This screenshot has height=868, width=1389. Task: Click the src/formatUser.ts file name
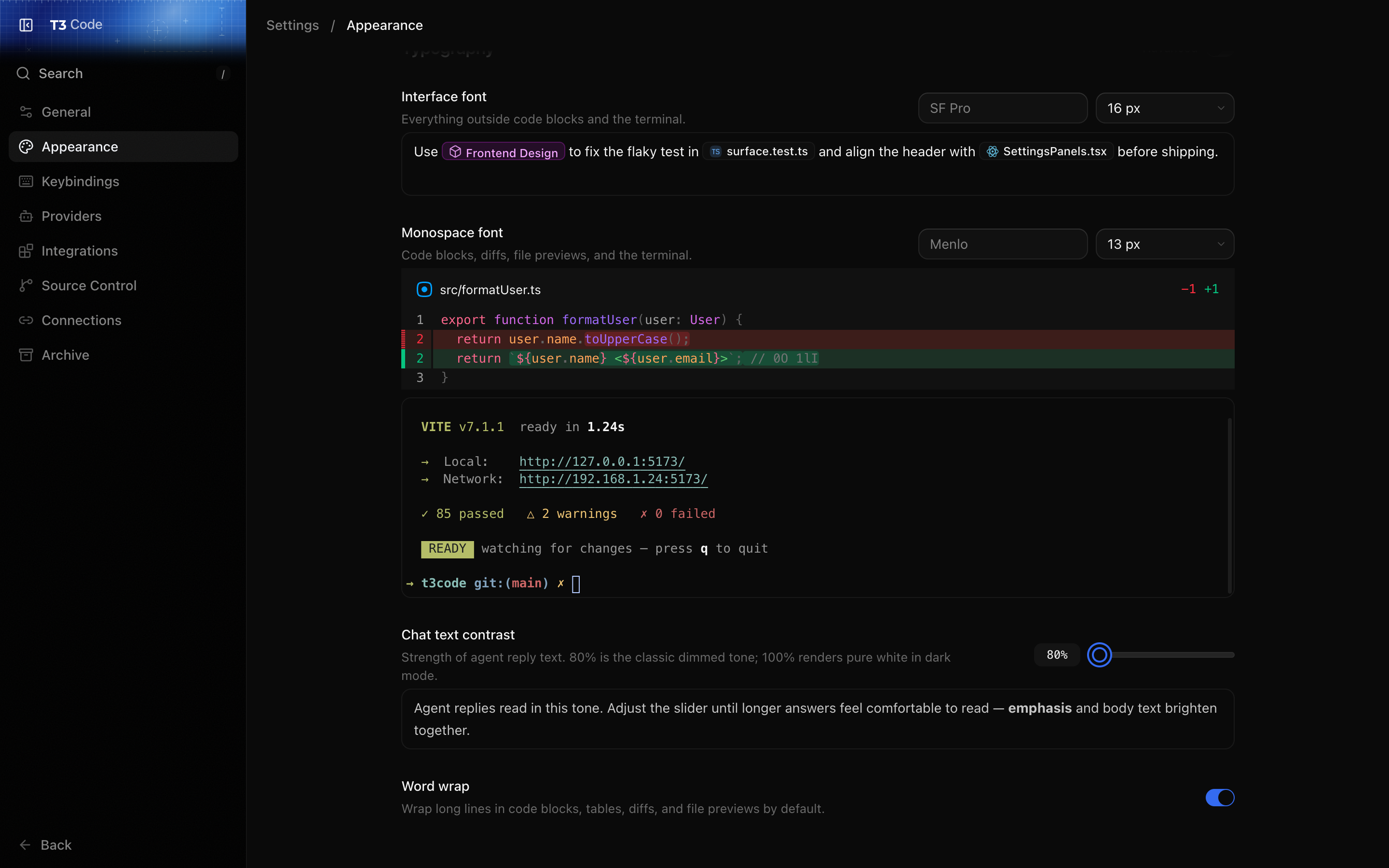click(x=490, y=290)
